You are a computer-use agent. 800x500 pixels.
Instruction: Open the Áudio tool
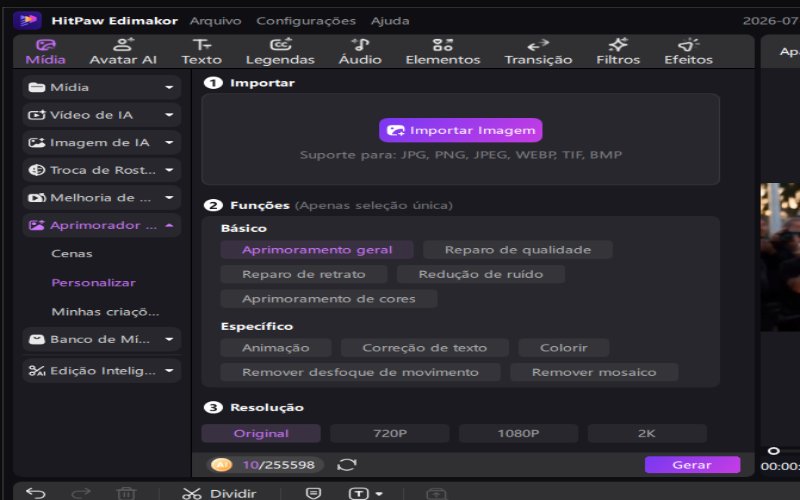tap(360, 52)
